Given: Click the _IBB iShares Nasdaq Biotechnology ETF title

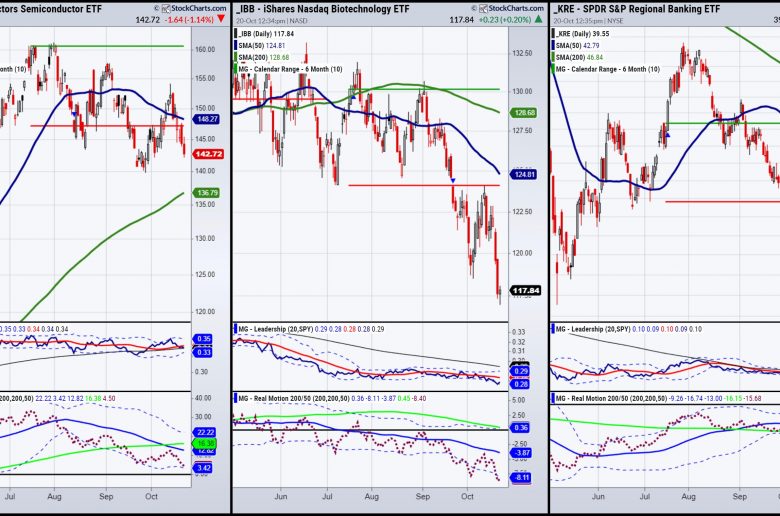Looking at the screenshot, I should point(323,8).
